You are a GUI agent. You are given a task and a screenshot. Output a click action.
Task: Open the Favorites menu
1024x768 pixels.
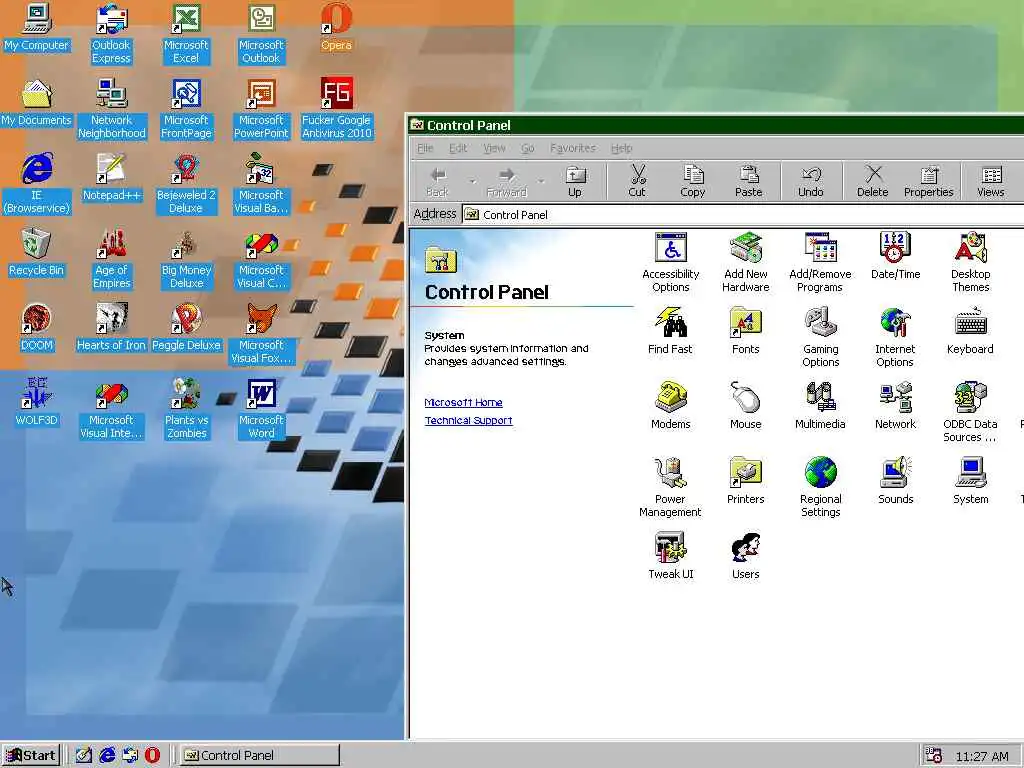pos(573,148)
